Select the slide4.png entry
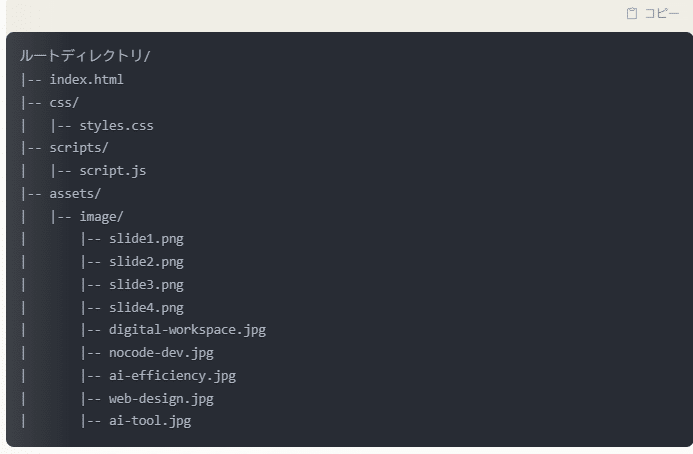693x454 pixels. pyautogui.click(x=146, y=308)
